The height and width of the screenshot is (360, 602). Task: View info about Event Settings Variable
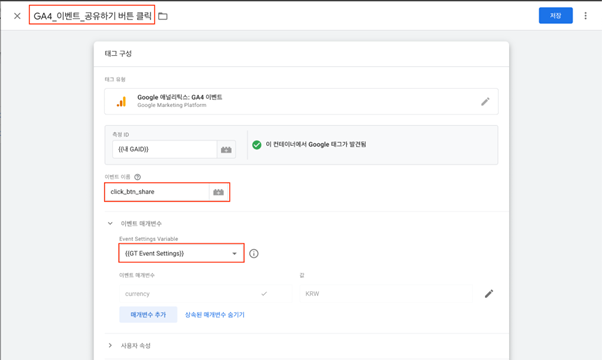(254, 253)
